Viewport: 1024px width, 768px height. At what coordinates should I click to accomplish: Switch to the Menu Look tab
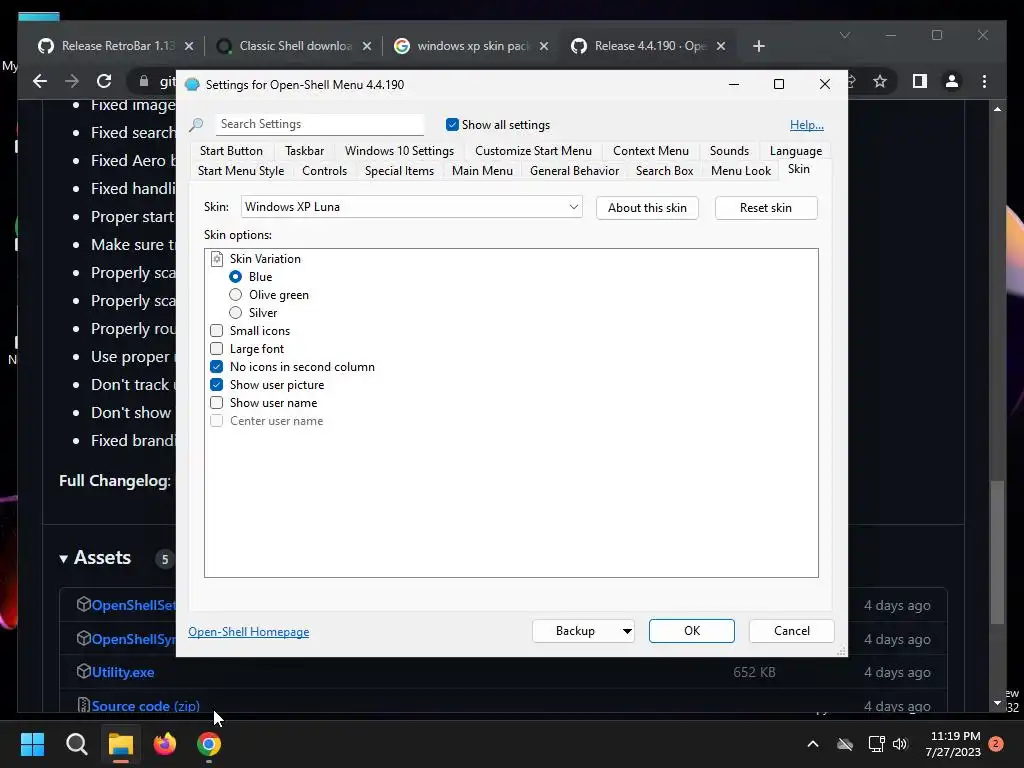pyautogui.click(x=741, y=170)
